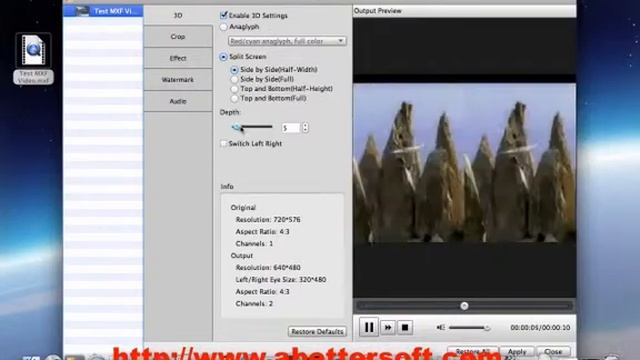Switch to the Crop tab
The image size is (640, 360).
tap(178, 37)
